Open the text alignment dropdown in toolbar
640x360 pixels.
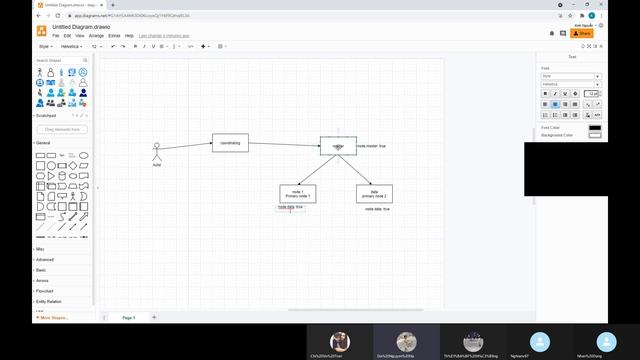(x=163, y=47)
